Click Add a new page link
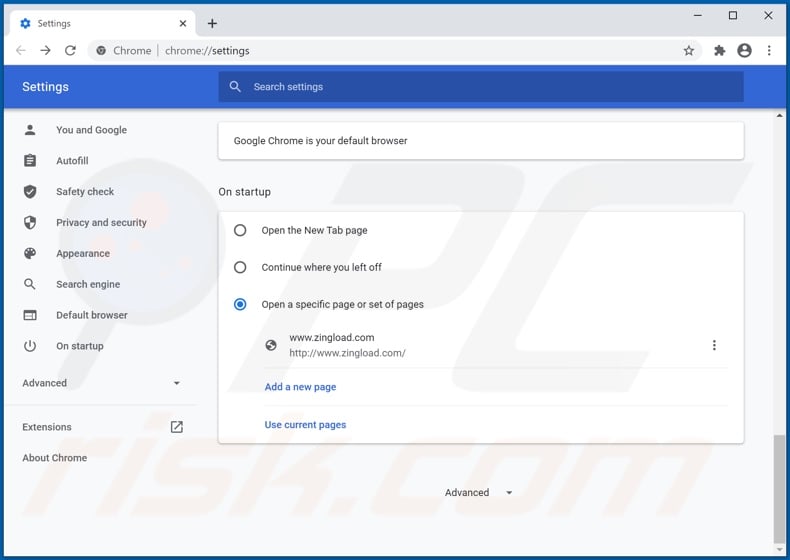The height and width of the screenshot is (560, 790). (x=300, y=387)
